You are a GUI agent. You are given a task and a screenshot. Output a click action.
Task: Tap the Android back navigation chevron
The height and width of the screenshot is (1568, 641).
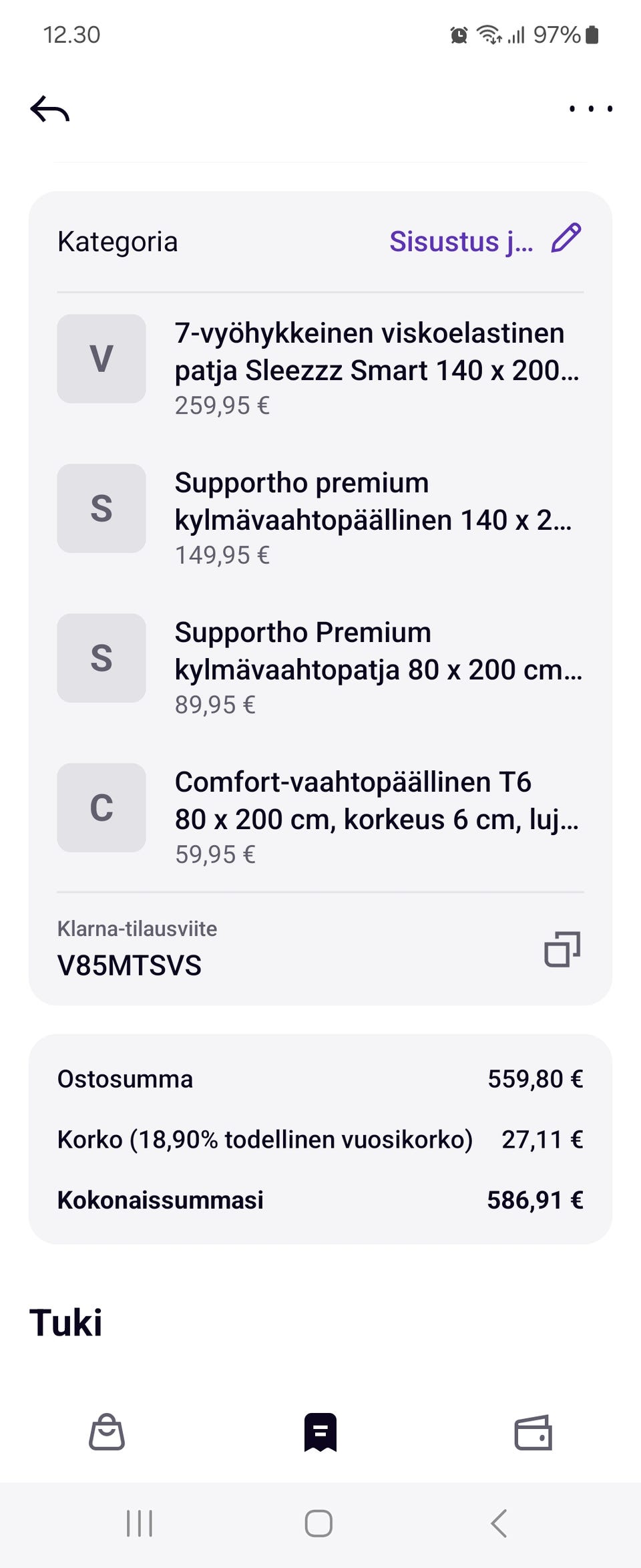(x=499, y=1524)
